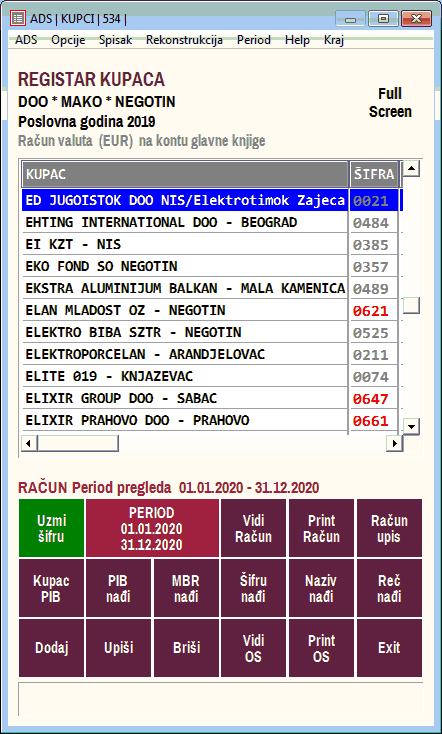This screenshot has height=734, width=442.
Task: Click code cell 0489
Action: pos(374,288)
